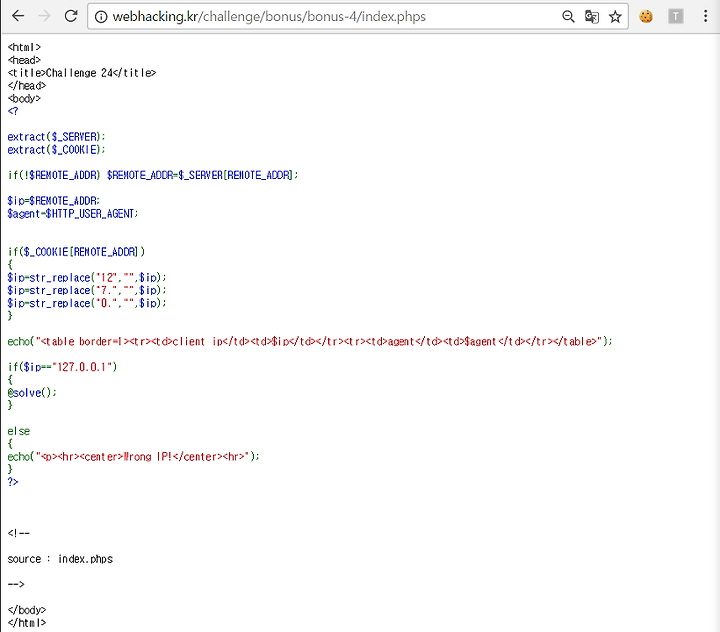720x632 pixels.
Task: Reload the page with refresh icon
Action: [71, 16]
